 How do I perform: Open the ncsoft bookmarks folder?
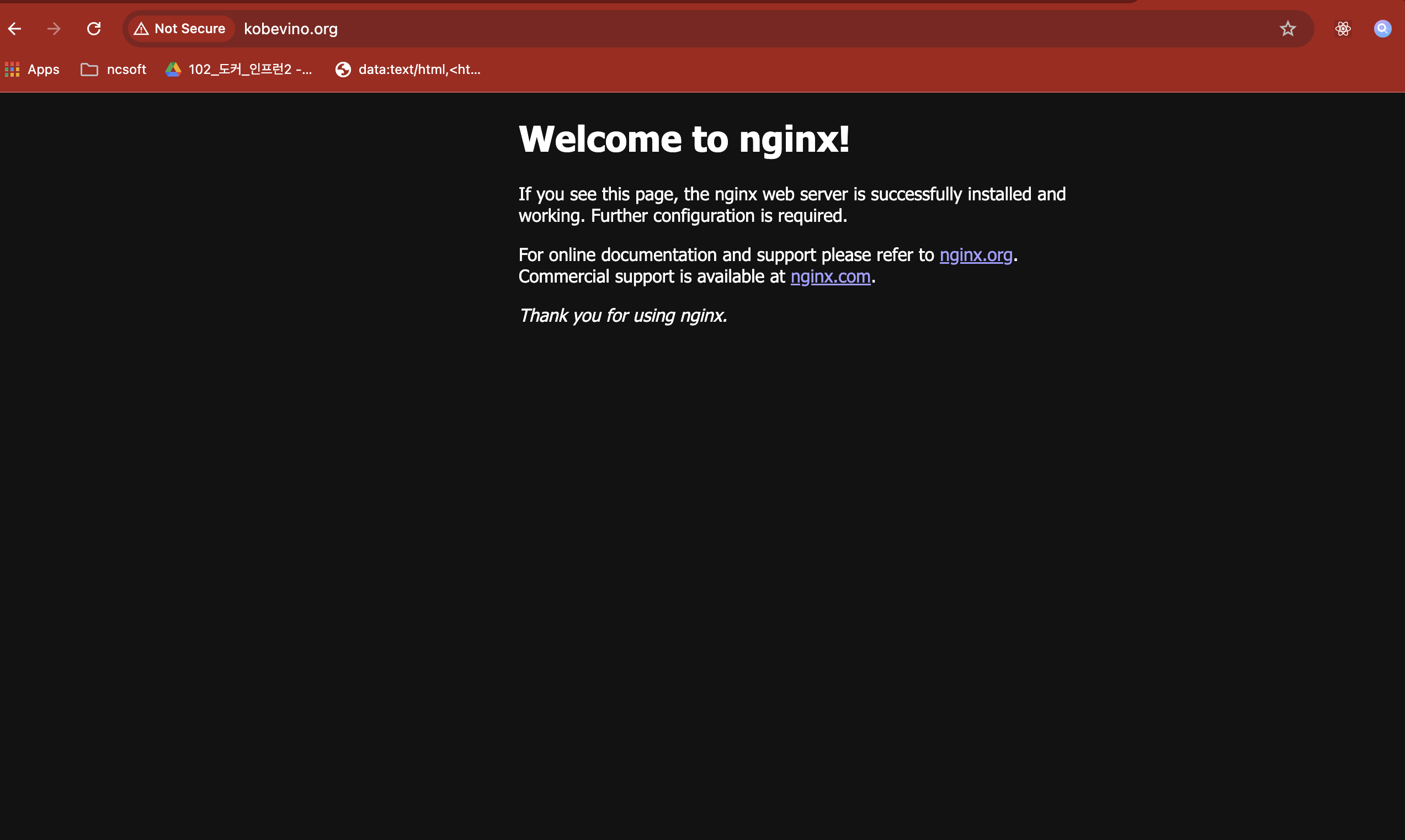[113, 69]
